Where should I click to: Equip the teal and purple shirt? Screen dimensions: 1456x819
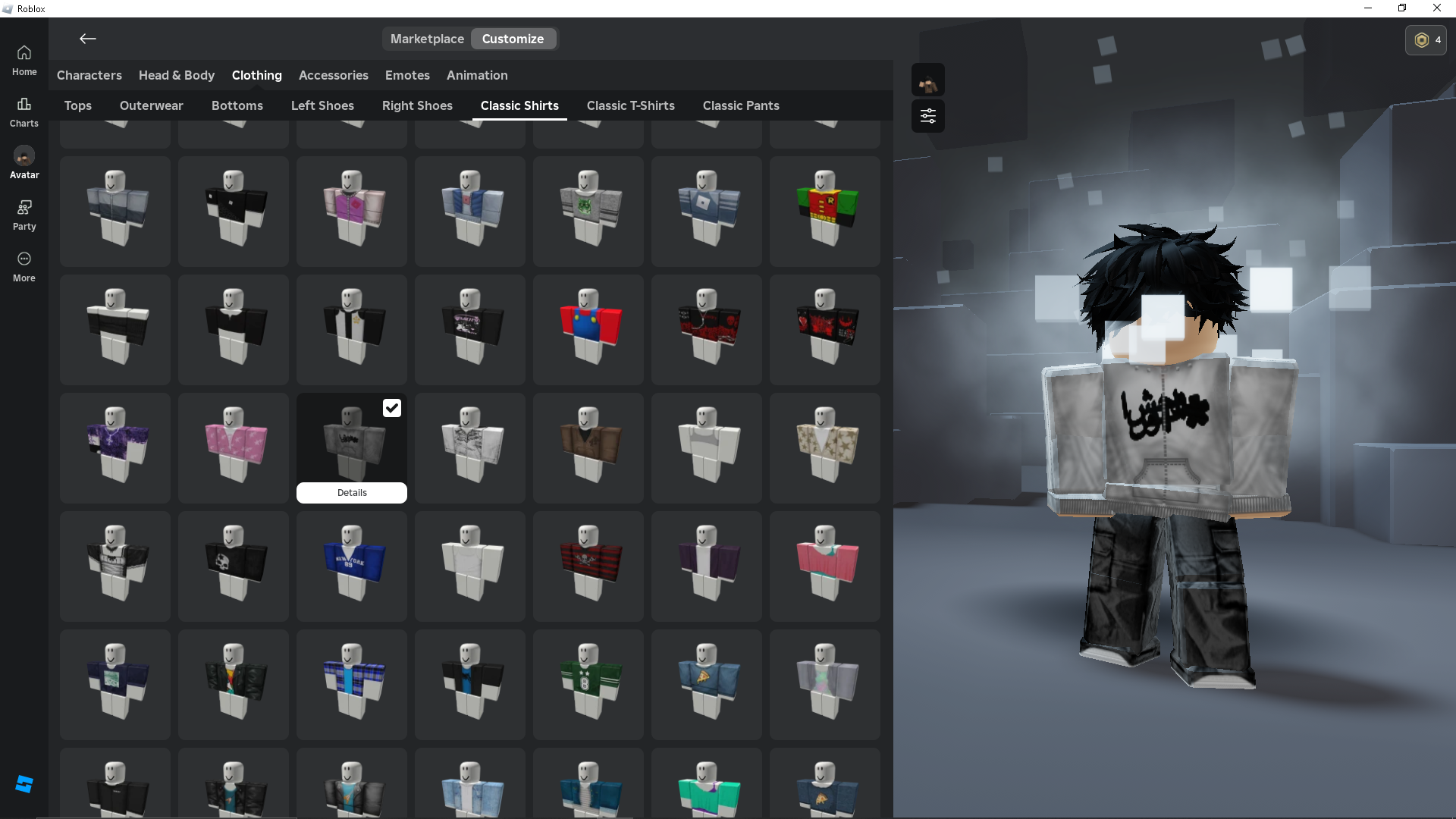707,783
